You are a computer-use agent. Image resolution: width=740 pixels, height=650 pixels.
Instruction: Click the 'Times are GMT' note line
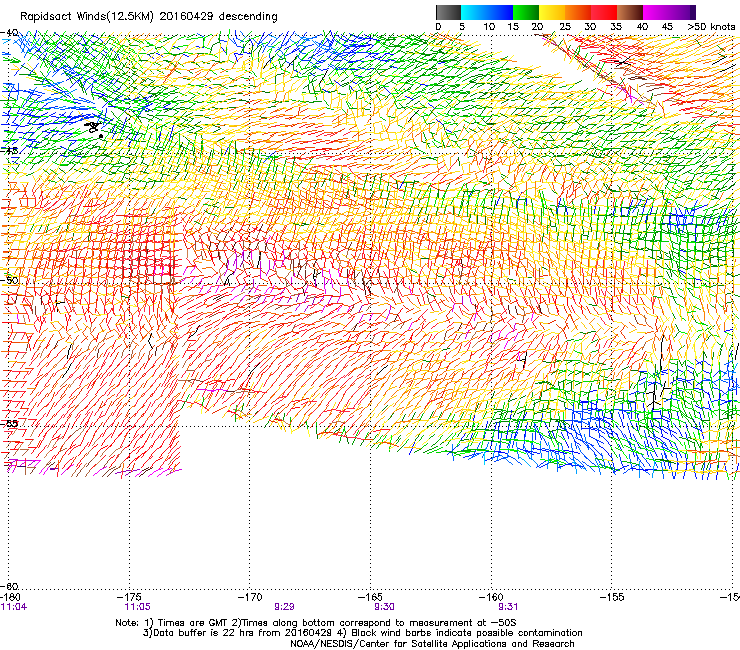click(316, 623)
